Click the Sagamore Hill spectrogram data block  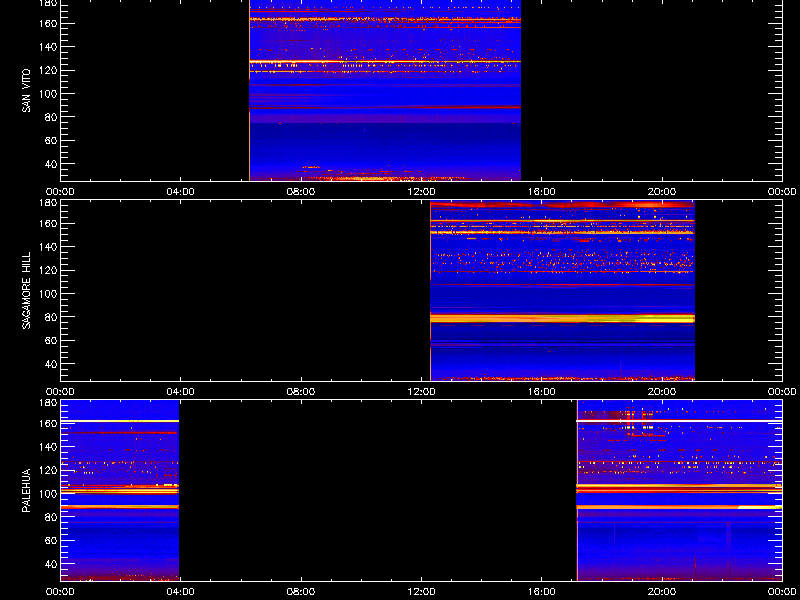(562, 291)
